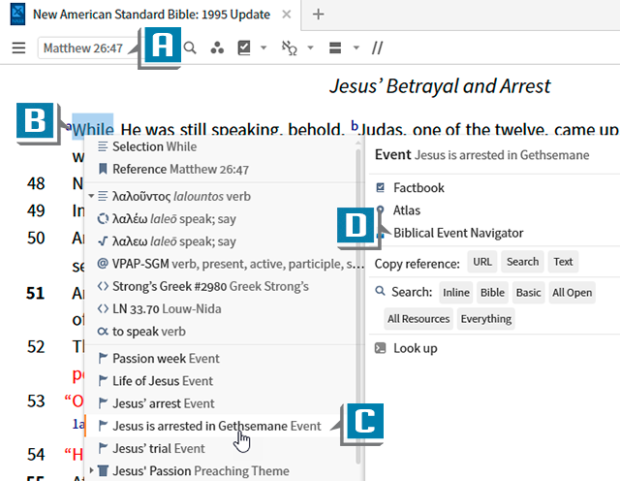
Task: Click the parallel lines icon in toolbar
Action: (377, 47)
